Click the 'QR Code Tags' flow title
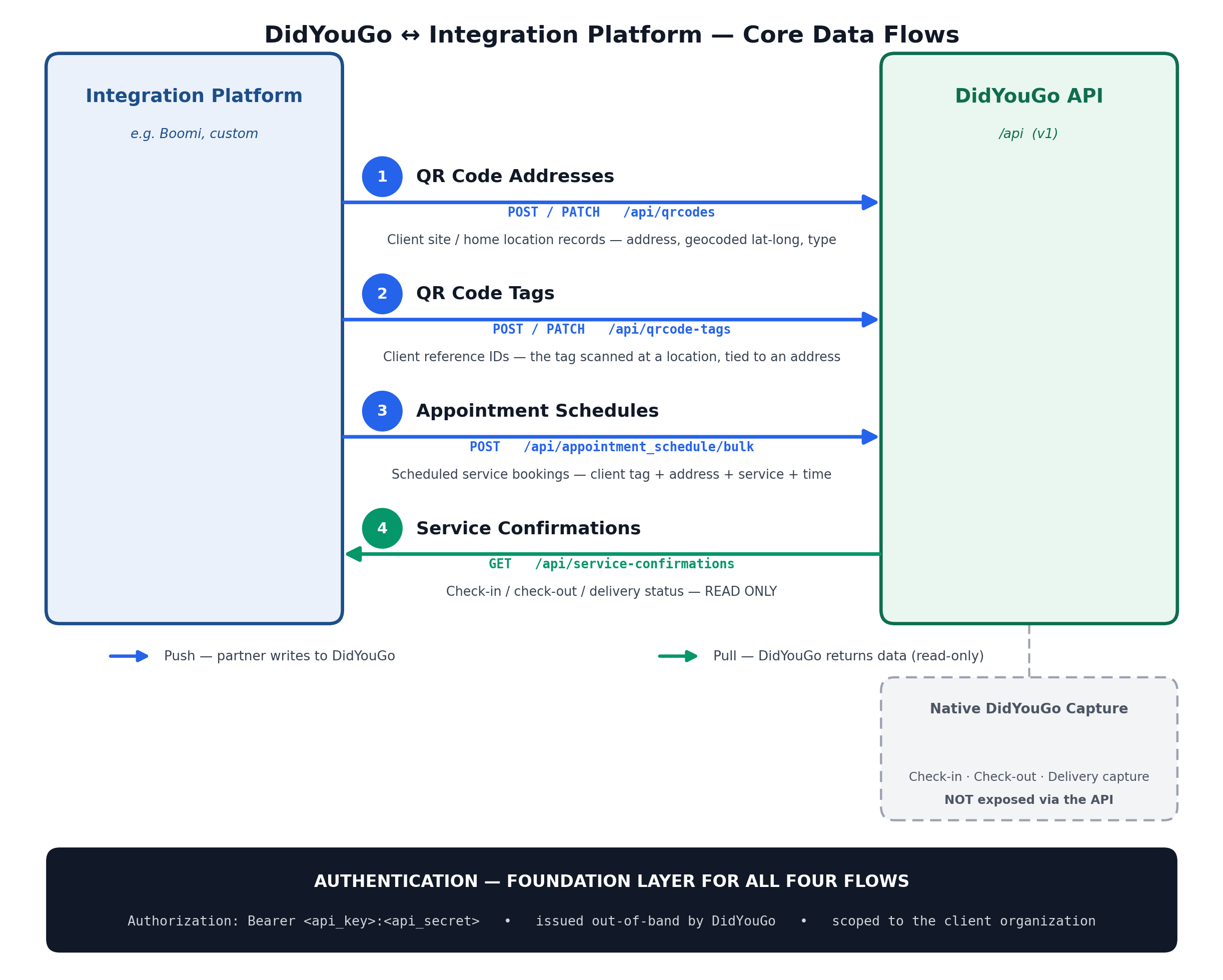The width and height of the screenshot is (1223, 980). pyautogui.click(x=485, y=293)
